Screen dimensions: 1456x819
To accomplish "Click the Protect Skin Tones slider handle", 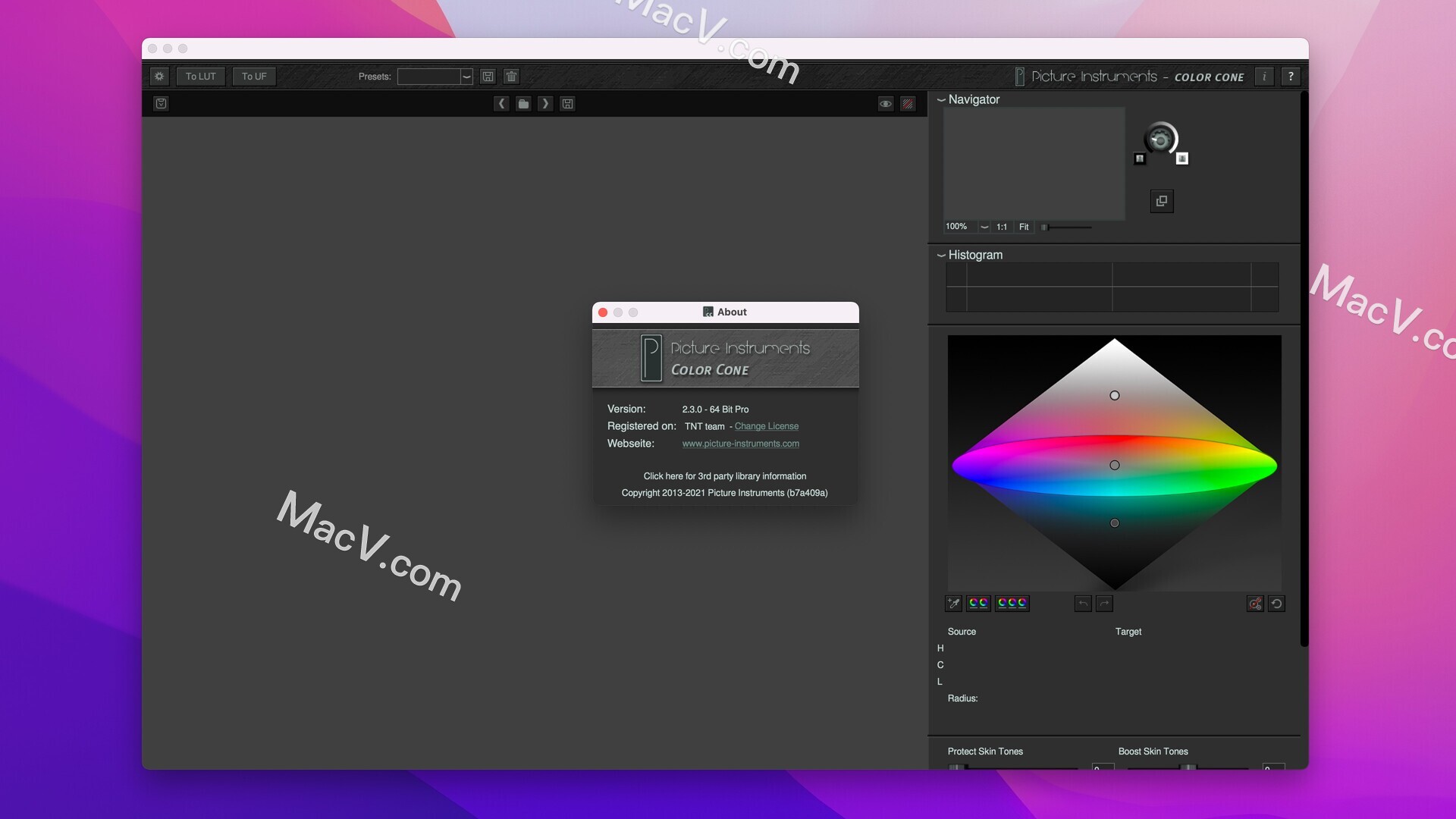I will [956, 767].
